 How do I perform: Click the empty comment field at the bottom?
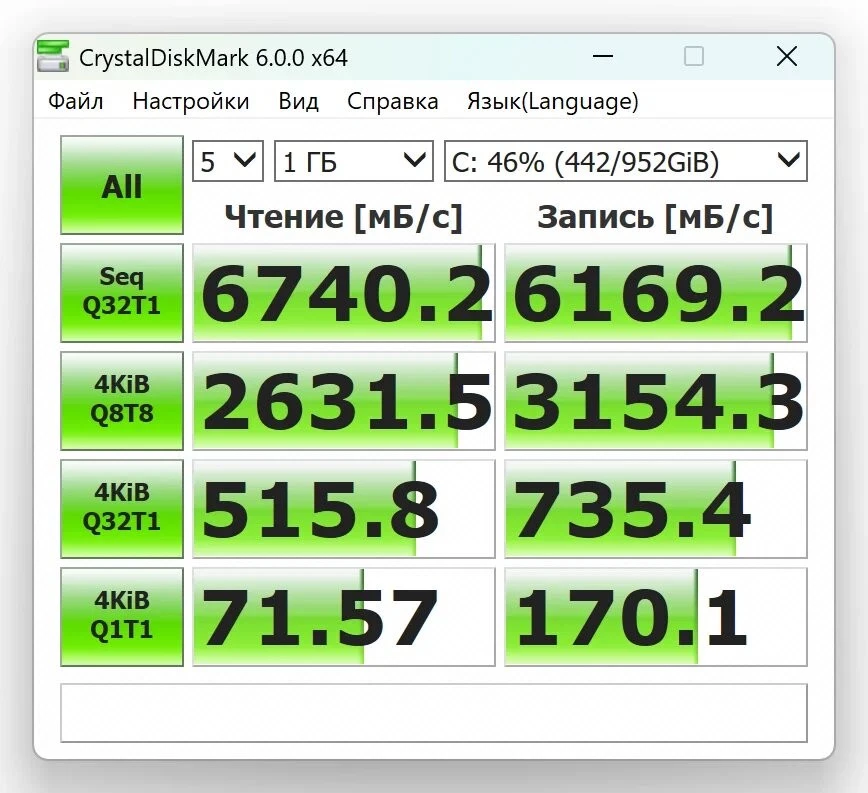pyautogui.click(x=434, y=713)
